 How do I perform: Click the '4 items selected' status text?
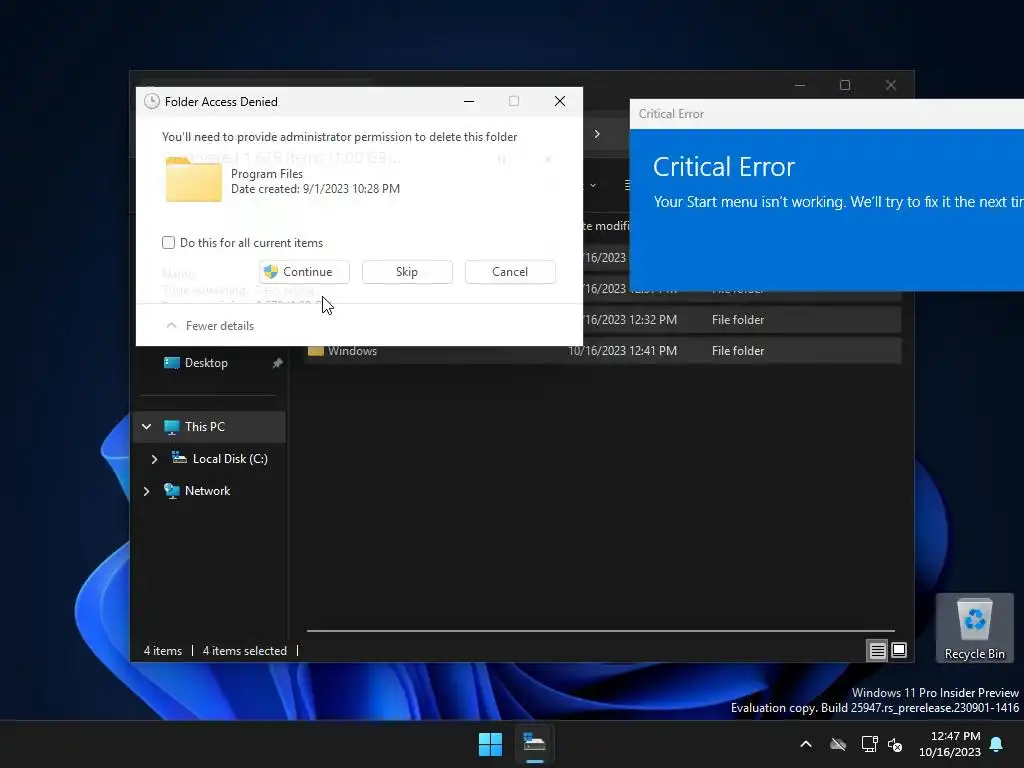pos(244,651)
